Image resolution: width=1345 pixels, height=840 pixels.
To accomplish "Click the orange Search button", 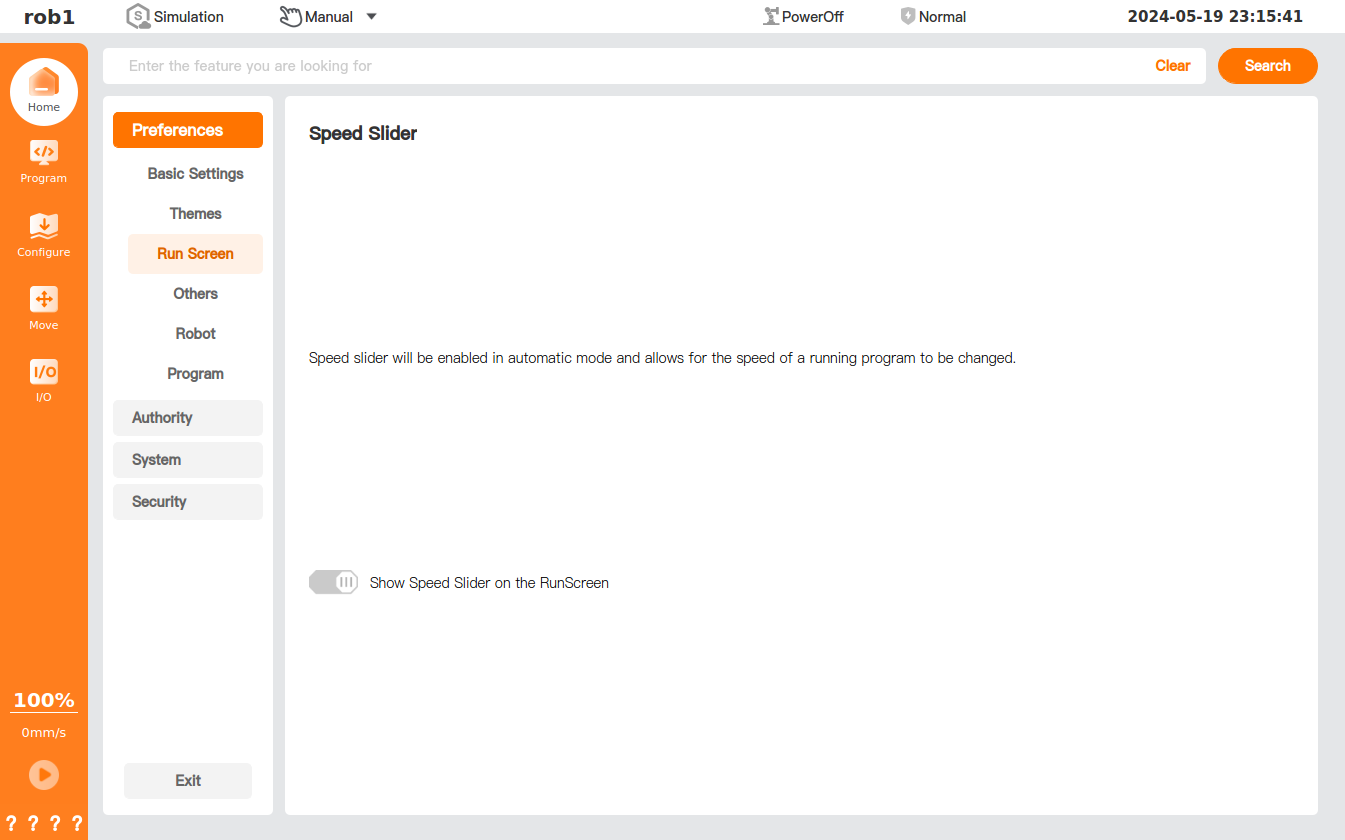I will [x=1267, y=66].
